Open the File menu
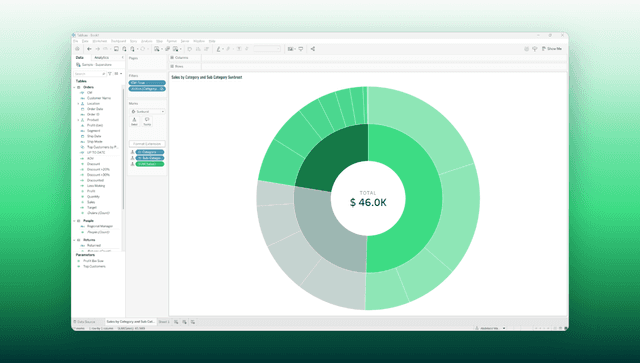Viewport: 640px width, 363px height. click(x=76, y=41)
